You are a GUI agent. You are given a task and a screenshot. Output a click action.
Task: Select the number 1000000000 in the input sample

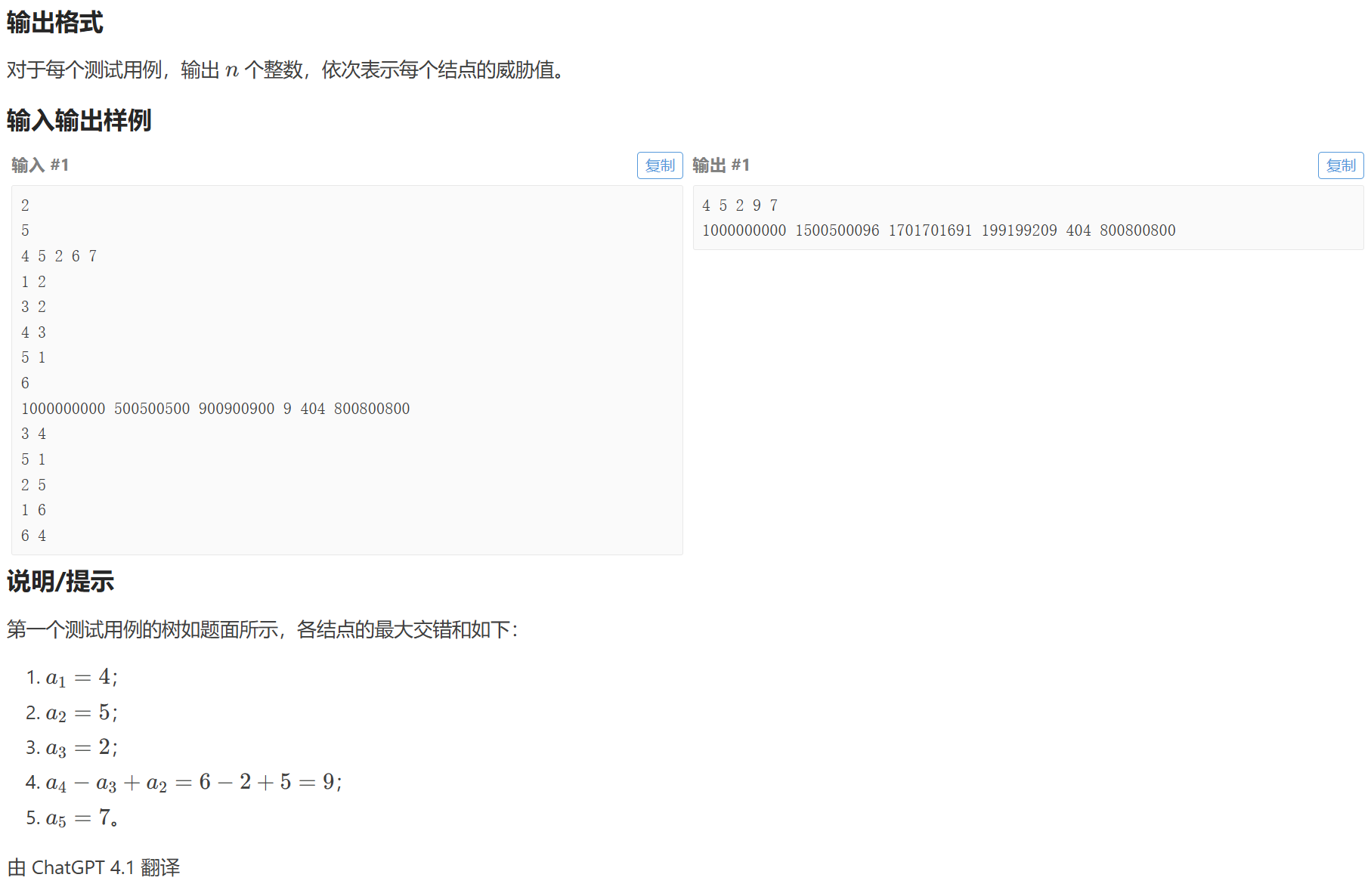point(64,408)
